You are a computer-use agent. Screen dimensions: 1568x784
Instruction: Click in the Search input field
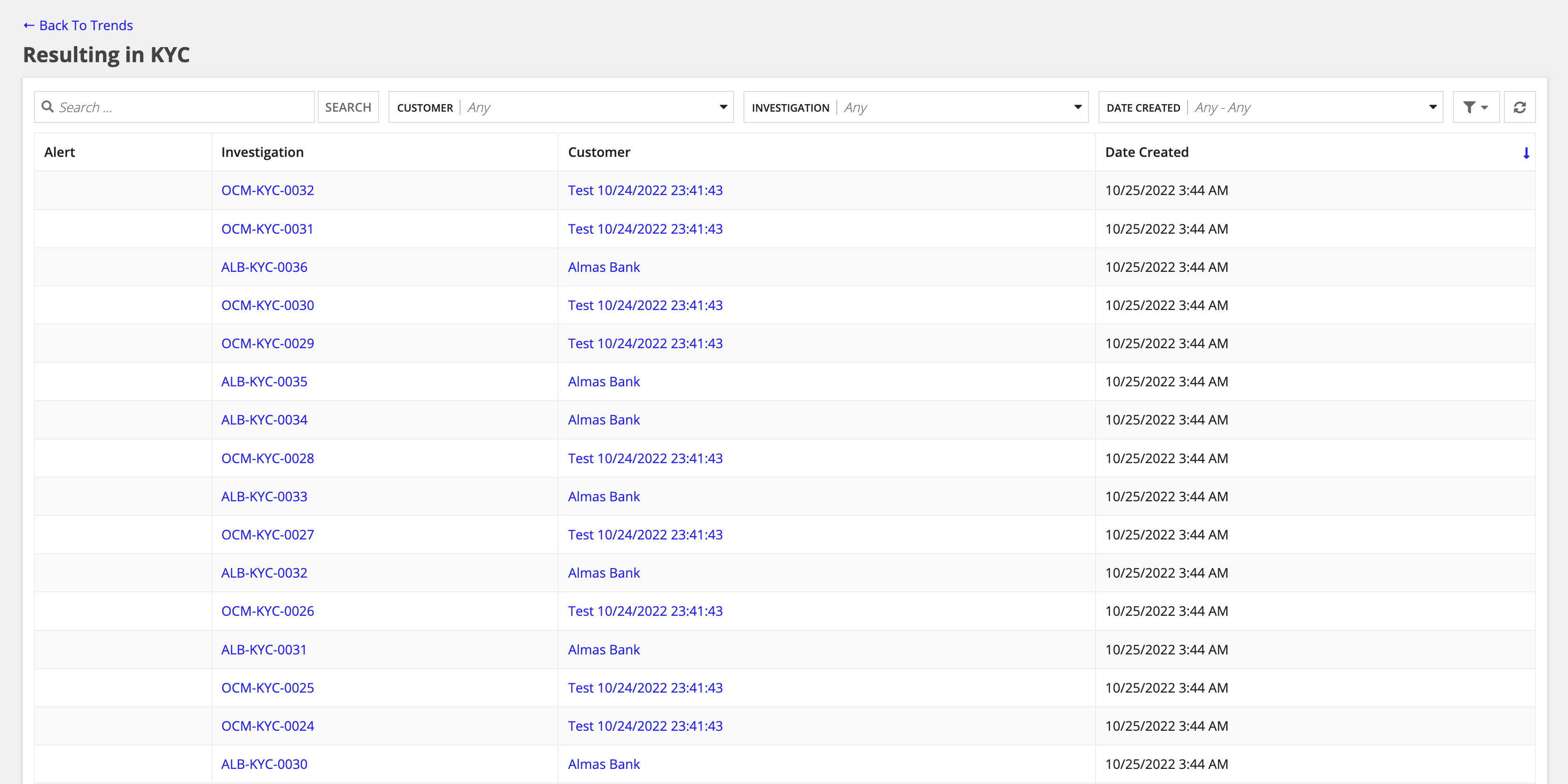click(x=175, y=106)
